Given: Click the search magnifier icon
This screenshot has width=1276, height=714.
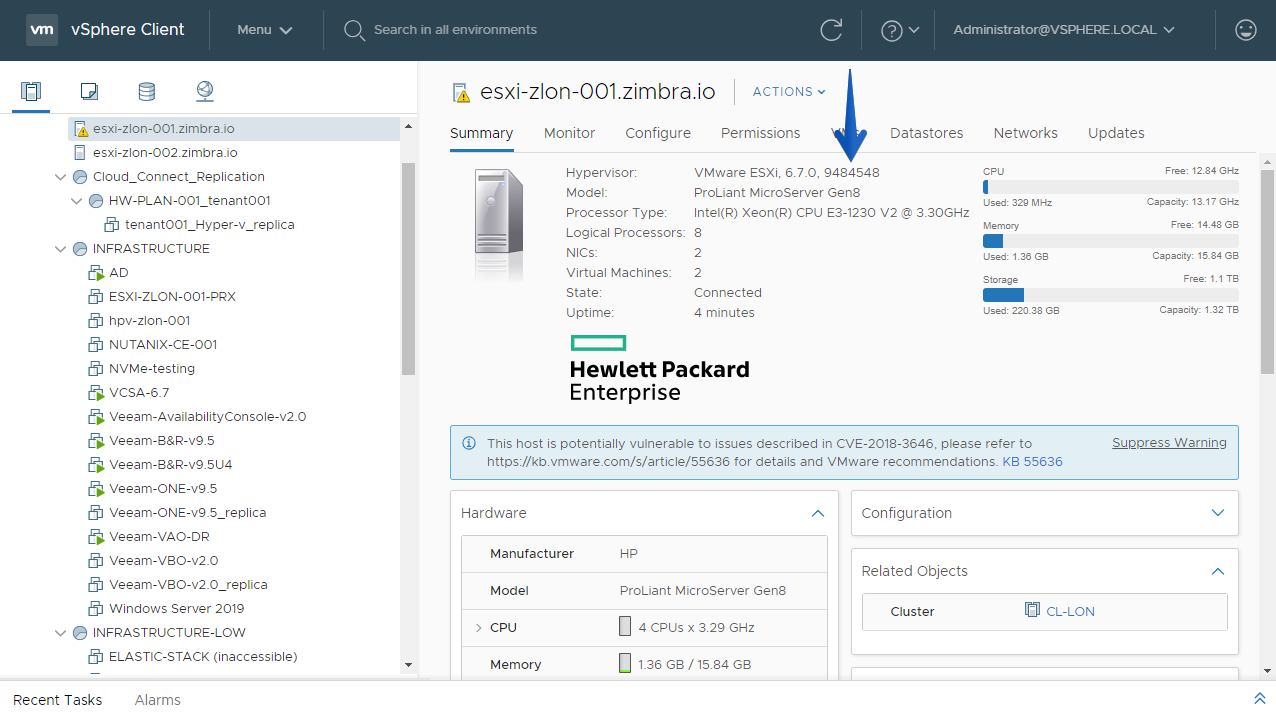Looking at the screenshot, I should click(354, 30).
